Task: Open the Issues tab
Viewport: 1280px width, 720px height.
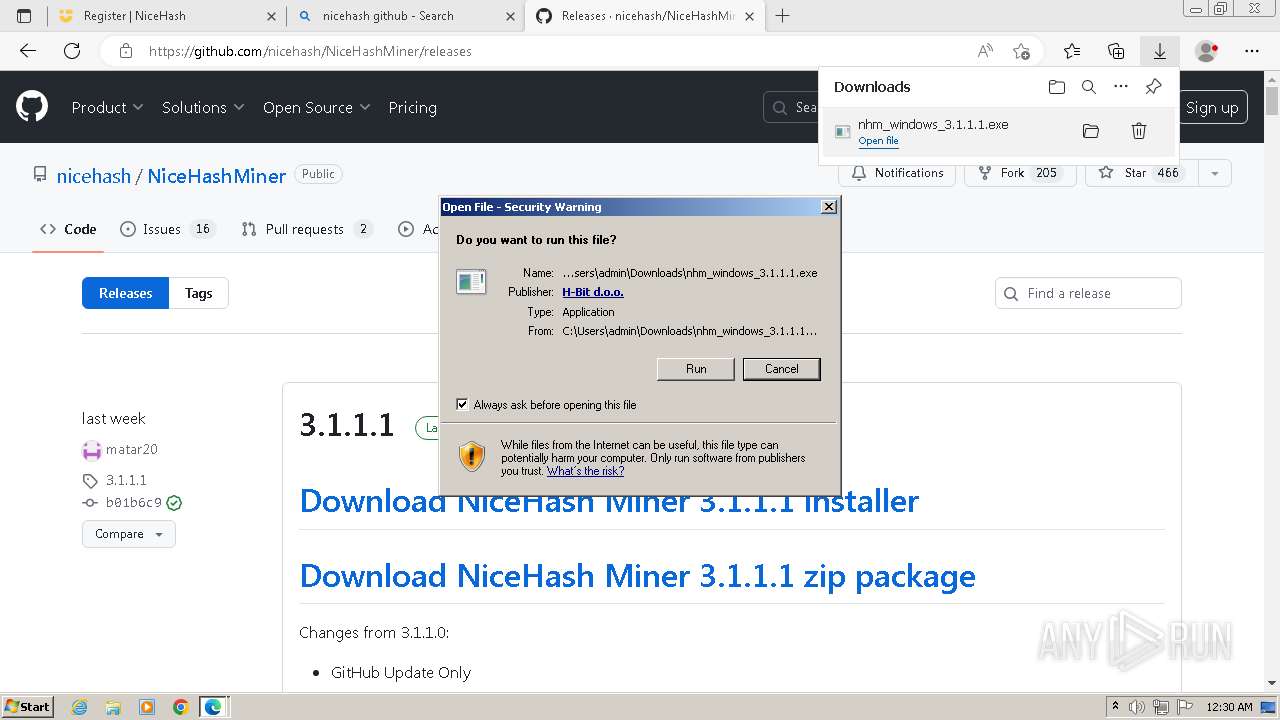Action: point(167,229)
